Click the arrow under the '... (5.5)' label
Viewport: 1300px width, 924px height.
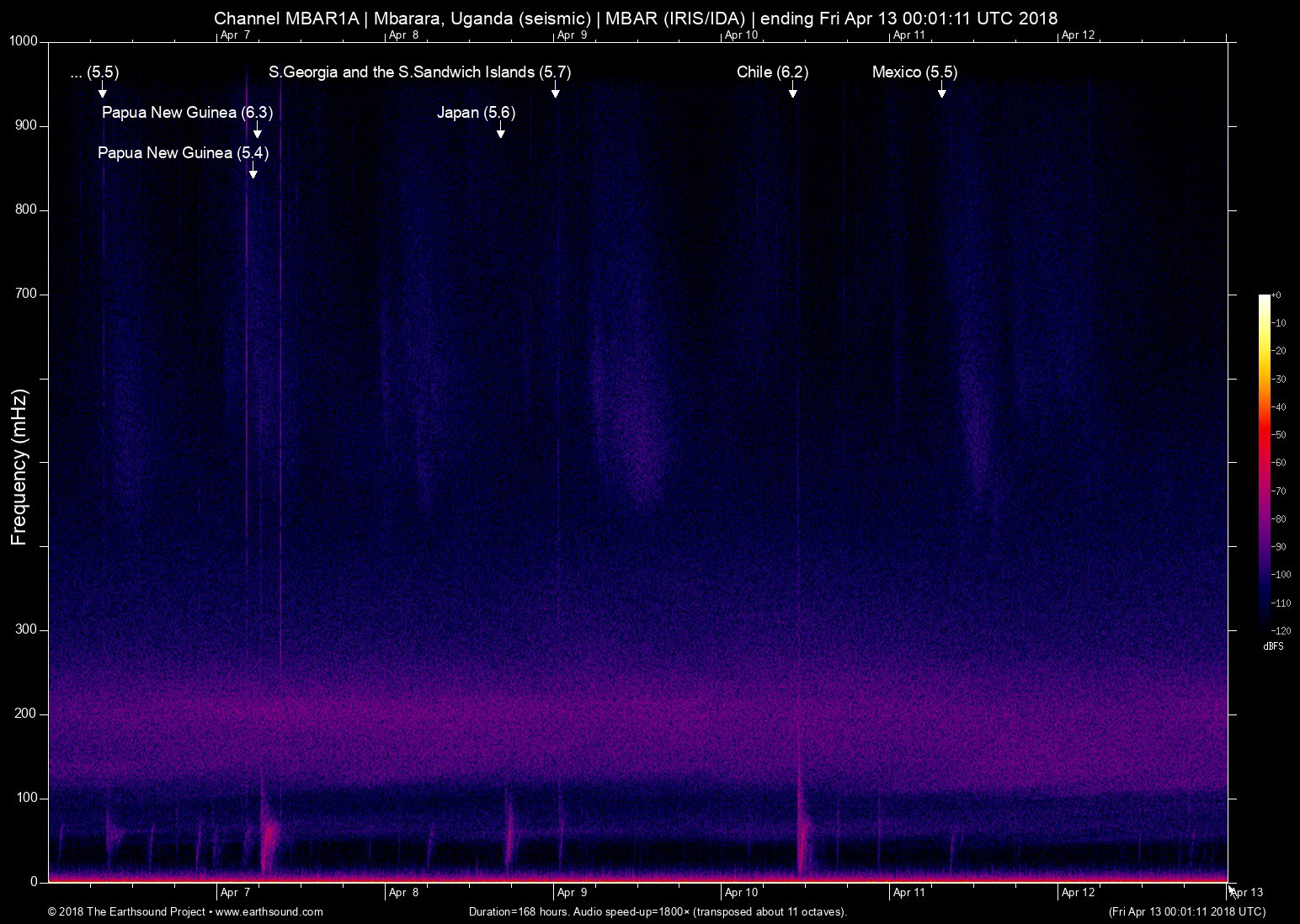pyautogui.click(x=103, y=91)
